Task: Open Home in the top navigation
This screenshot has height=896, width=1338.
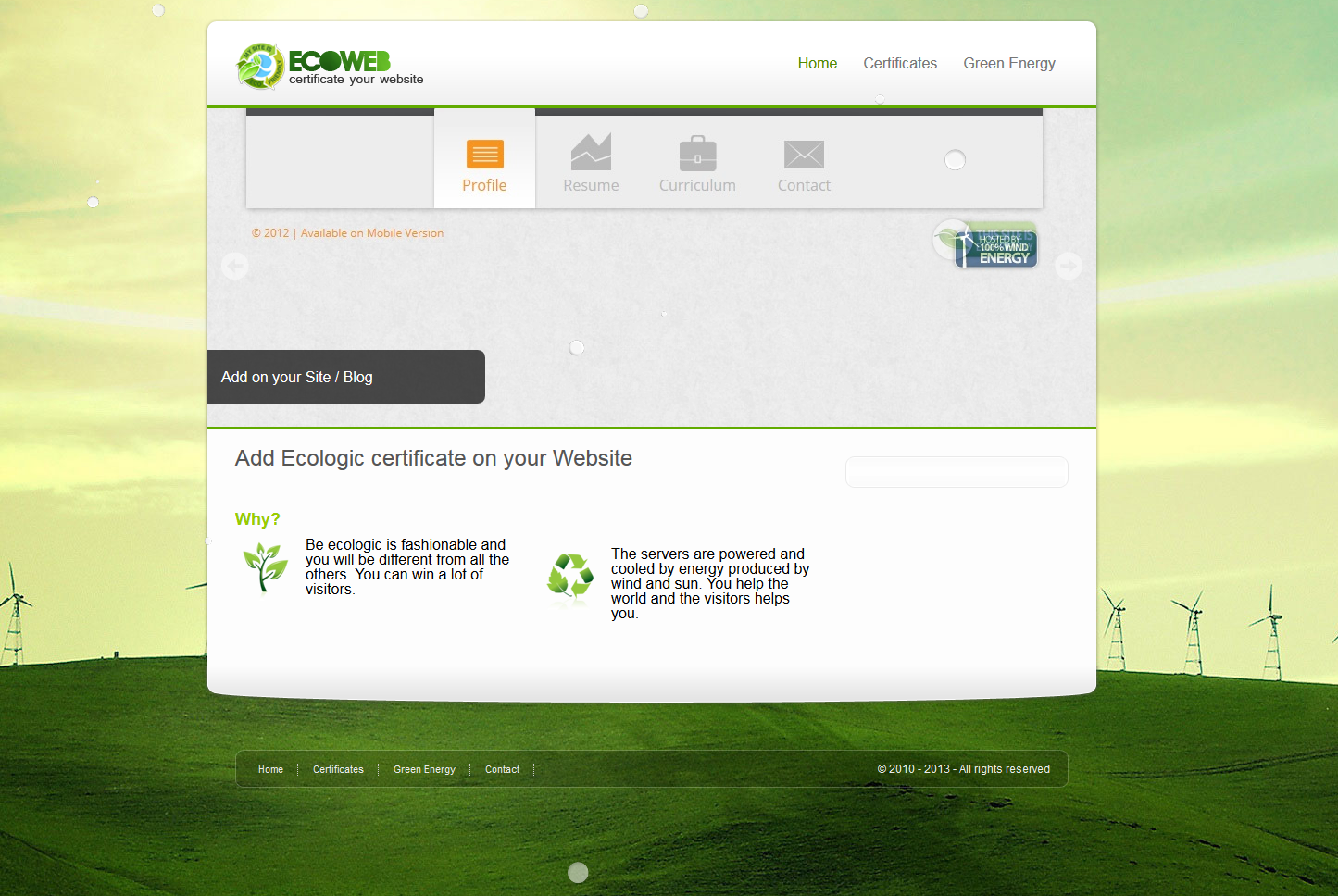Action: (817, 64)
